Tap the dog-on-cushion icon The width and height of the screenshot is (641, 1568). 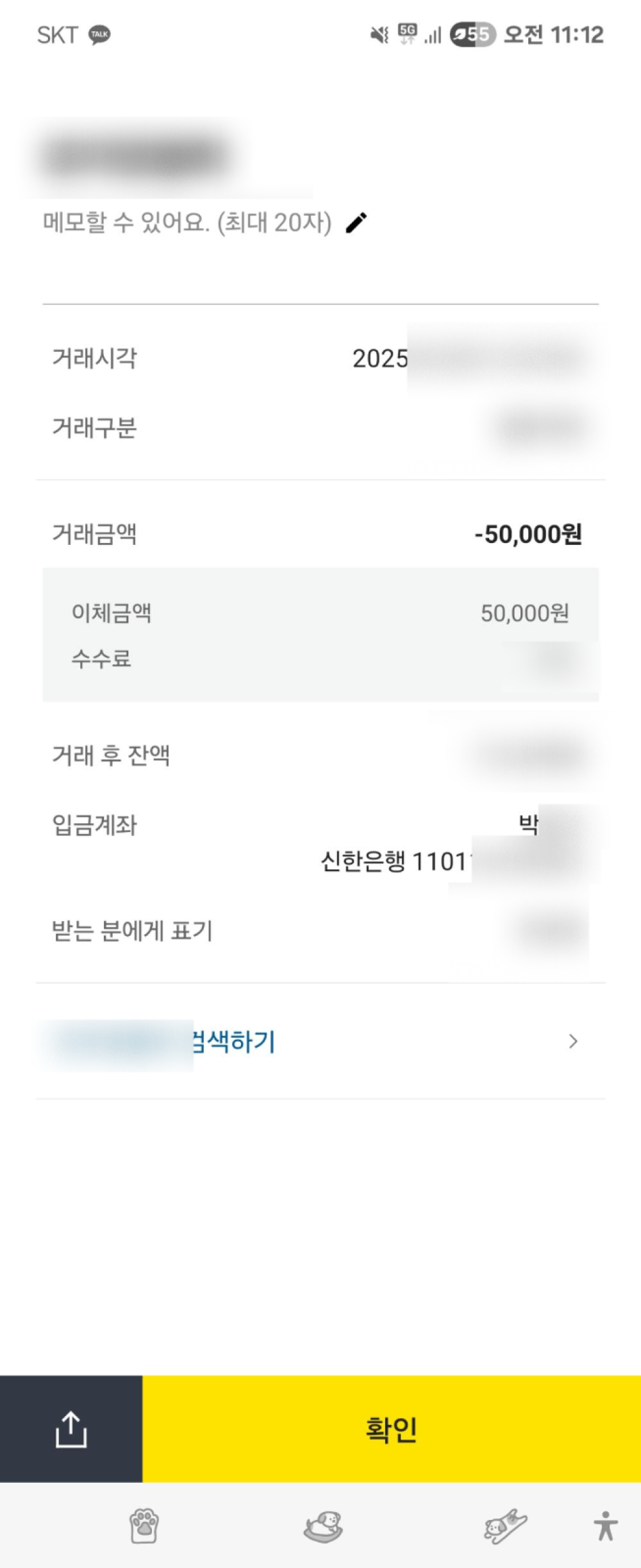323,1526
